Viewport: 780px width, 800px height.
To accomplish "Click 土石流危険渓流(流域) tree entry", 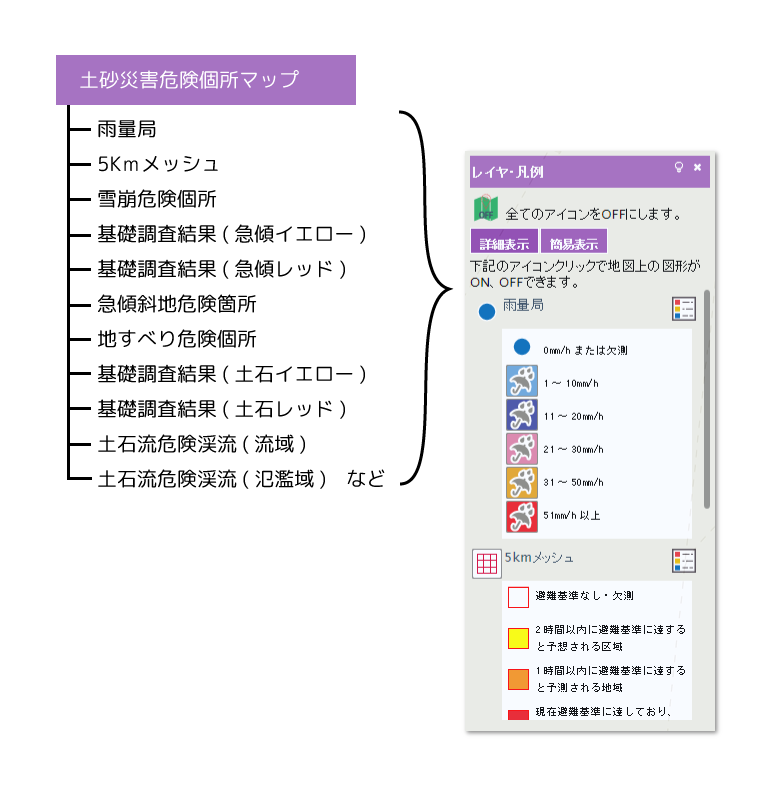I will [203, 444].
